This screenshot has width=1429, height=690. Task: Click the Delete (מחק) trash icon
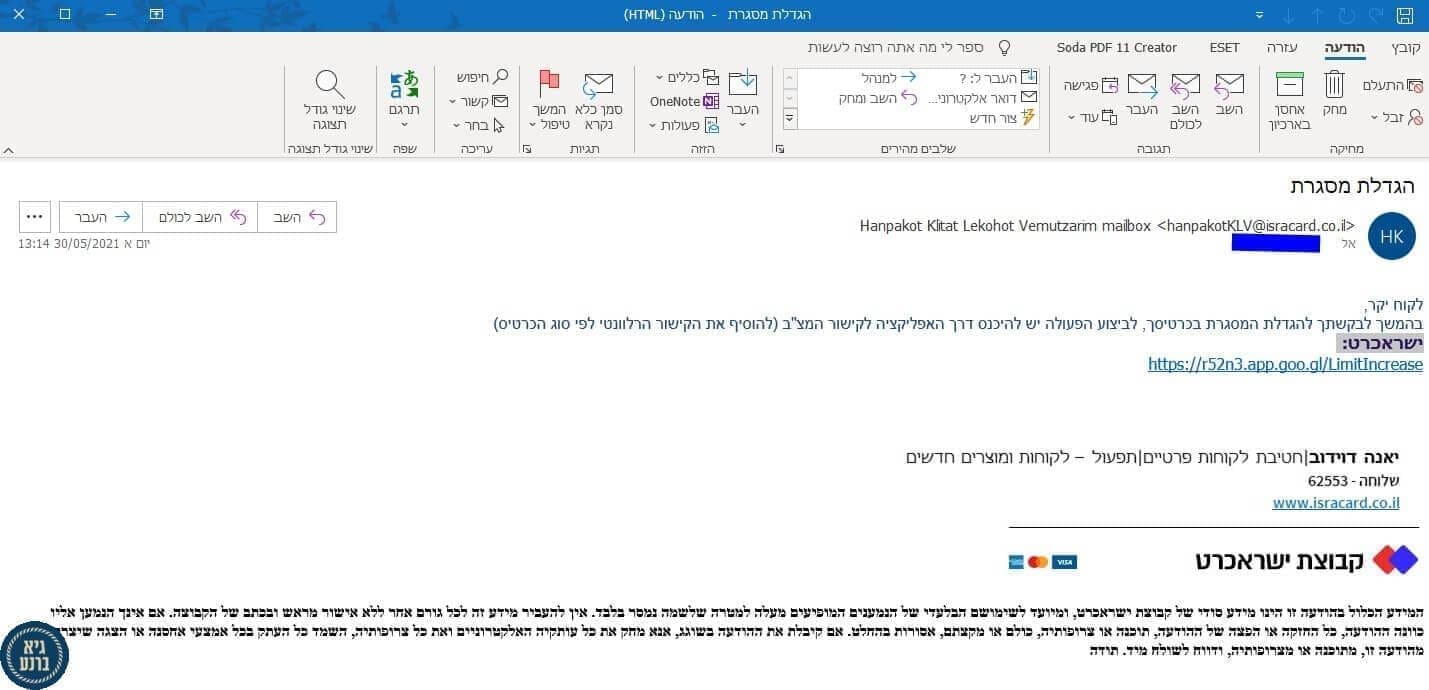(x=1335, y=92)
